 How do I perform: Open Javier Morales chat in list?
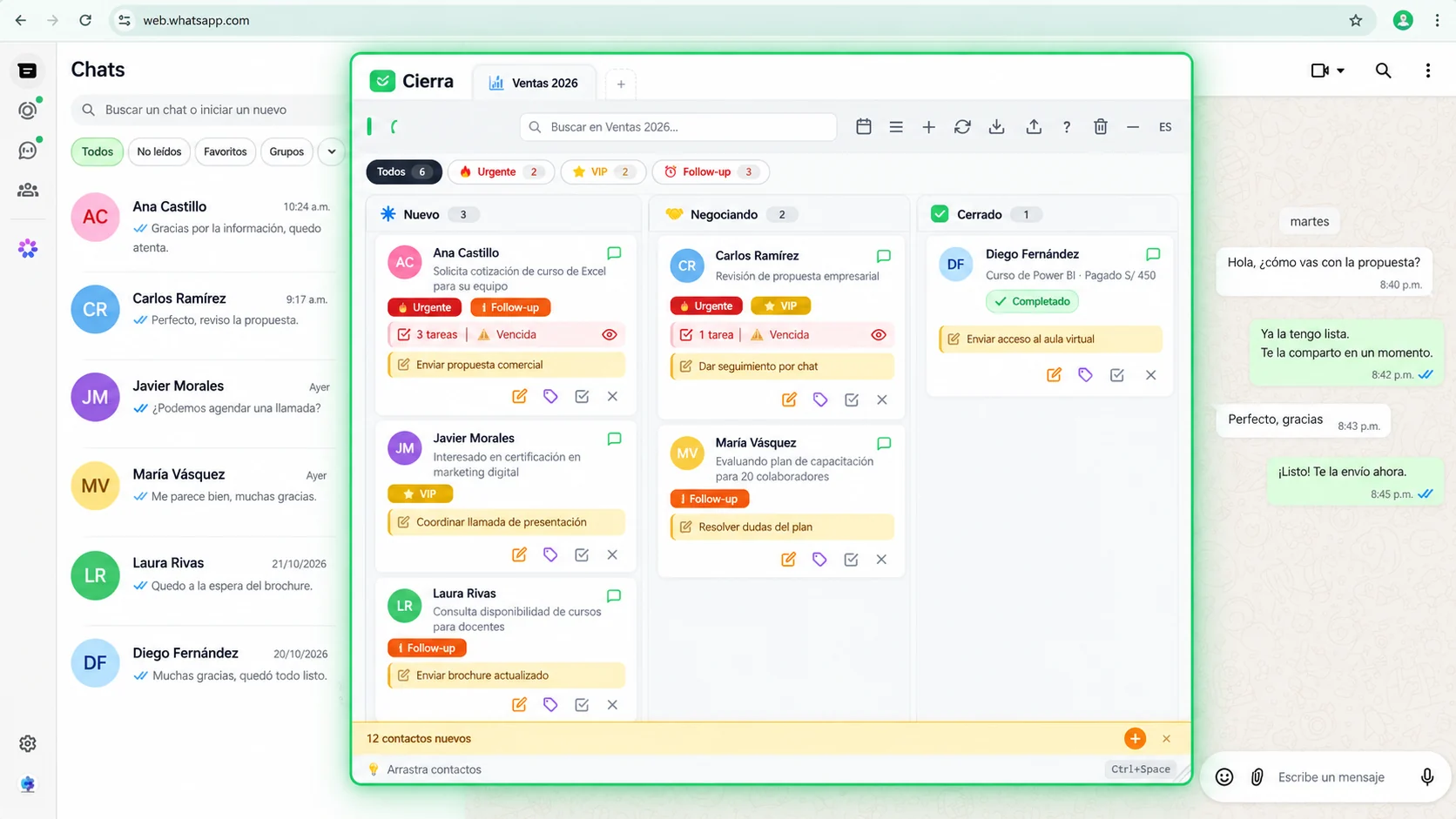point(201,397)
